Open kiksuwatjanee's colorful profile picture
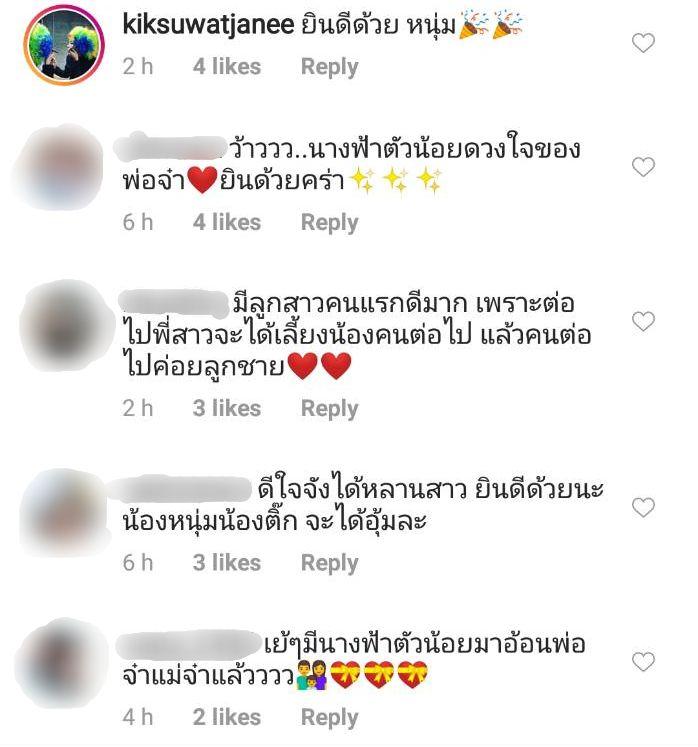Image resolution: width=698 pixels, height=747 pixels. pyautogui.click(x=64, y=45)
